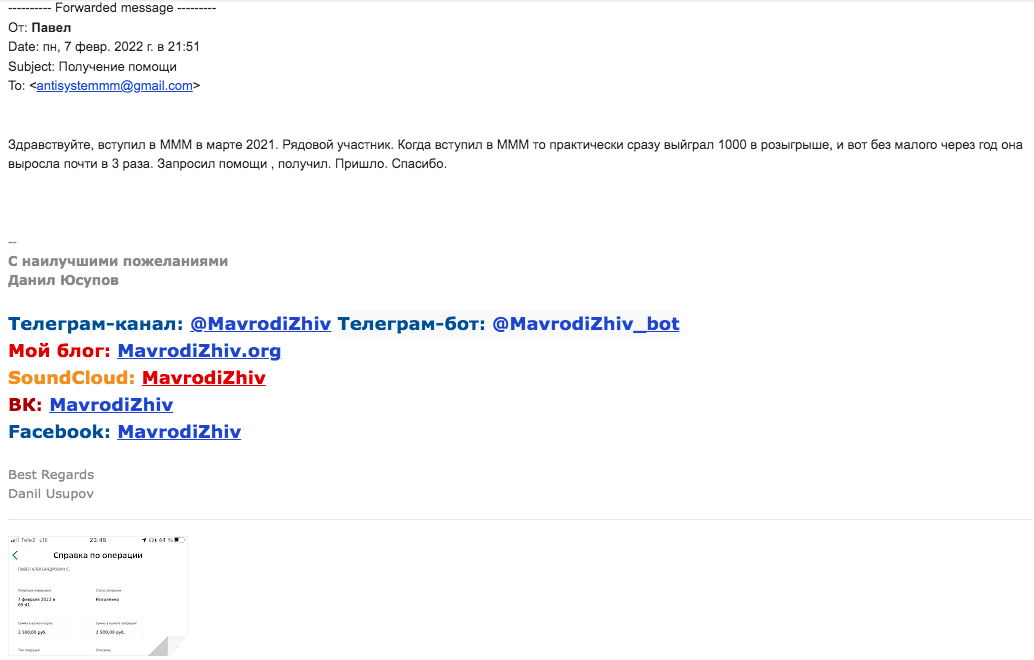Screen dimensions: 1034x660
Task: Click the signature name Данил Юсупов
Action: pos(63,280)
